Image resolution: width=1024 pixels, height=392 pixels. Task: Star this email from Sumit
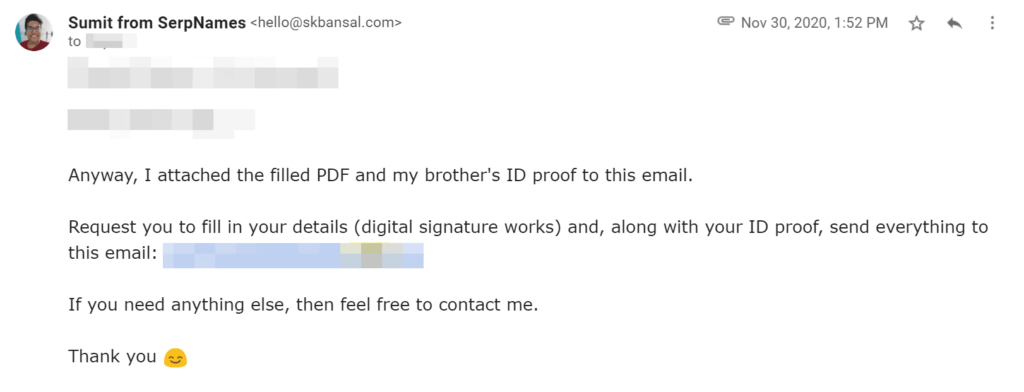917,24
